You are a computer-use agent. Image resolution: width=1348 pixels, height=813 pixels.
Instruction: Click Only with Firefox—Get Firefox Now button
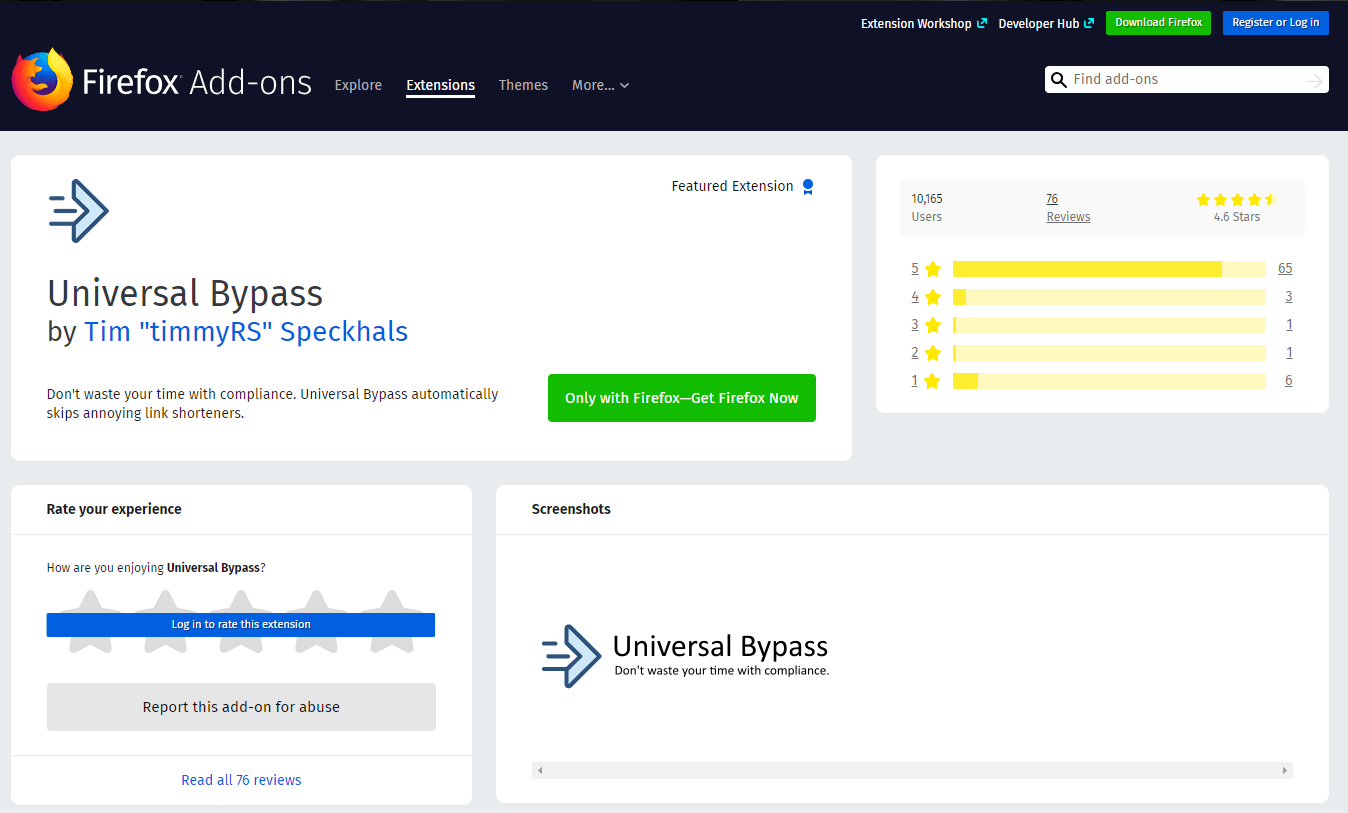click(682, 398)
